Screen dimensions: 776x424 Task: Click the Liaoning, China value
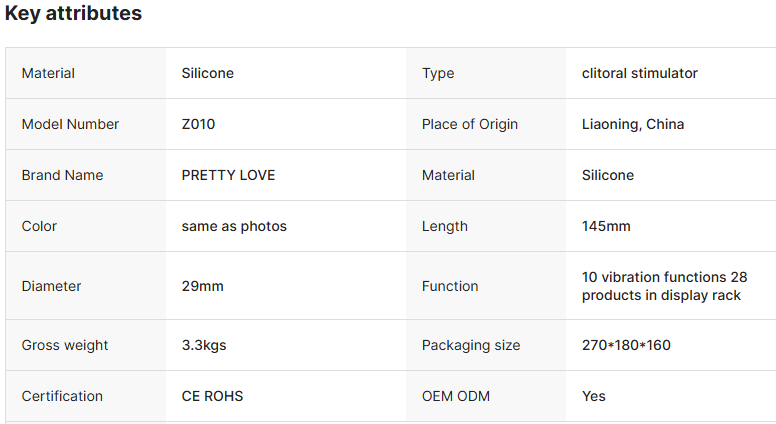633,124
